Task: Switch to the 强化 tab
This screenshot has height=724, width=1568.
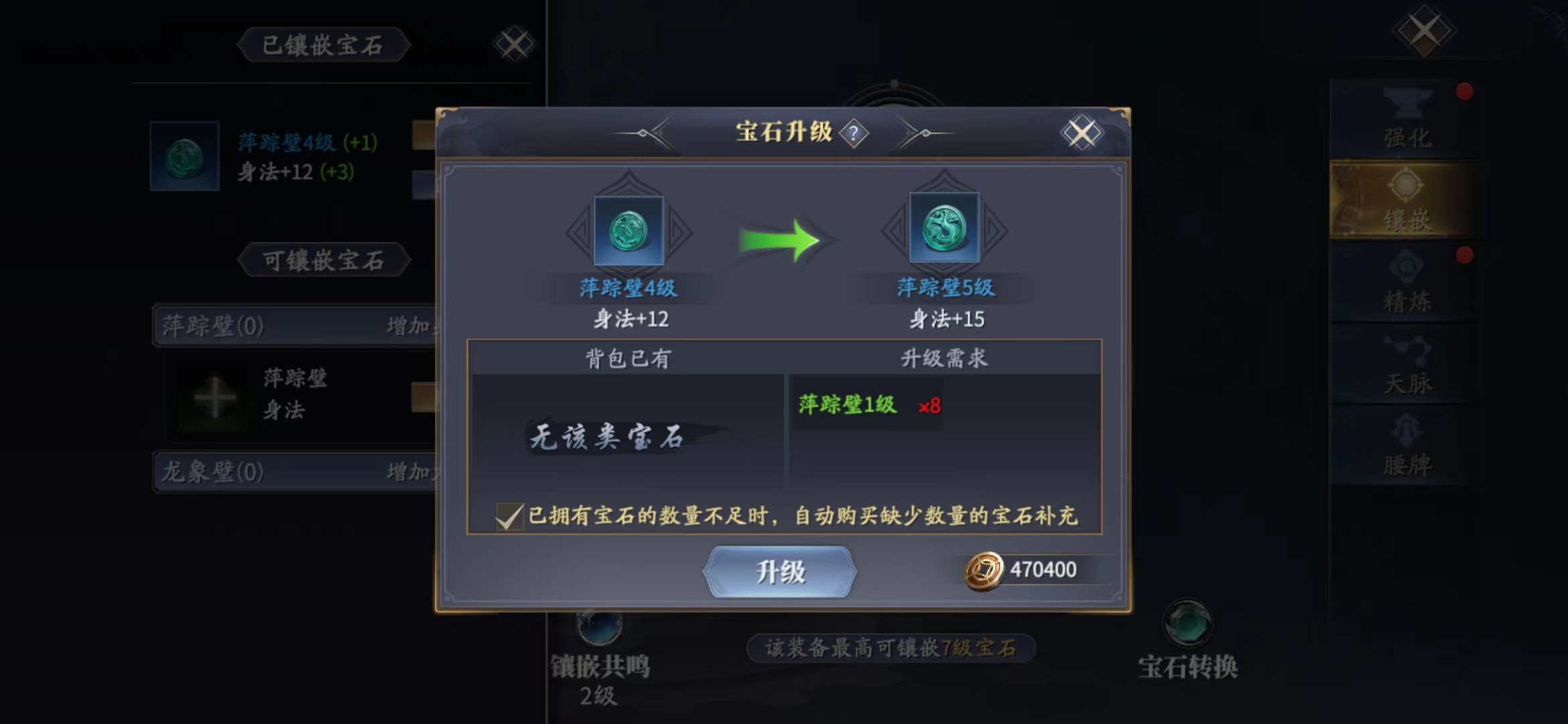Action: coord(1407,119)
